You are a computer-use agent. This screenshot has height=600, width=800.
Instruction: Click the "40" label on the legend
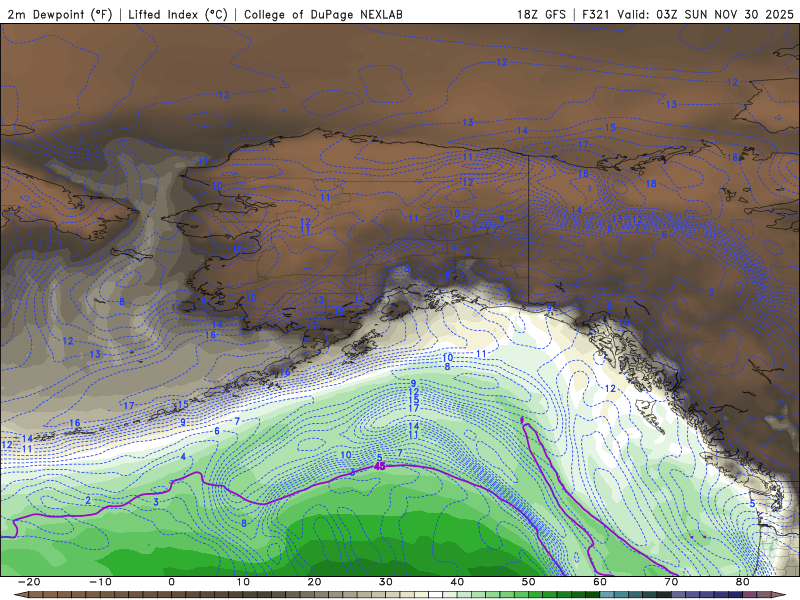pyautogui.click(x=457, y=582)
